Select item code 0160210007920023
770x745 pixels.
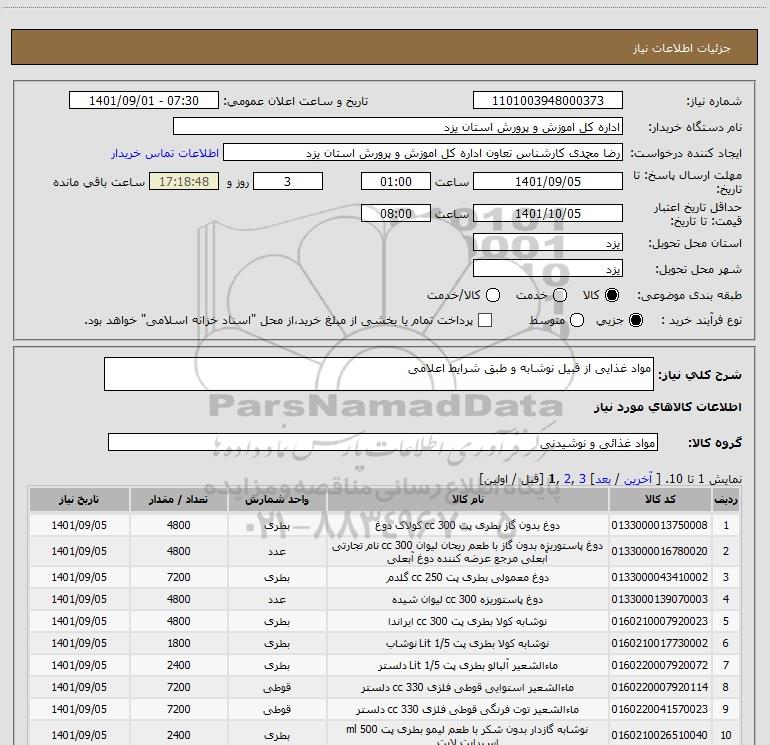660,621
